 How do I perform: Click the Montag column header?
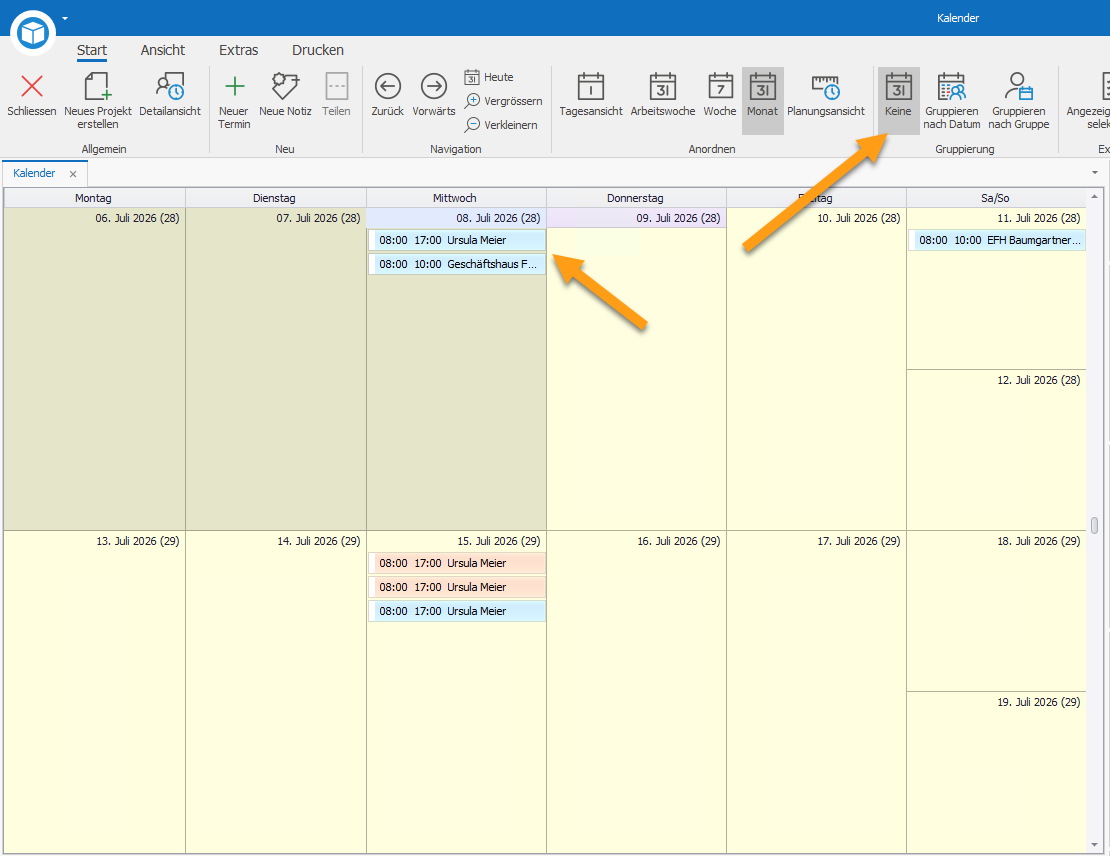[93, 198]
